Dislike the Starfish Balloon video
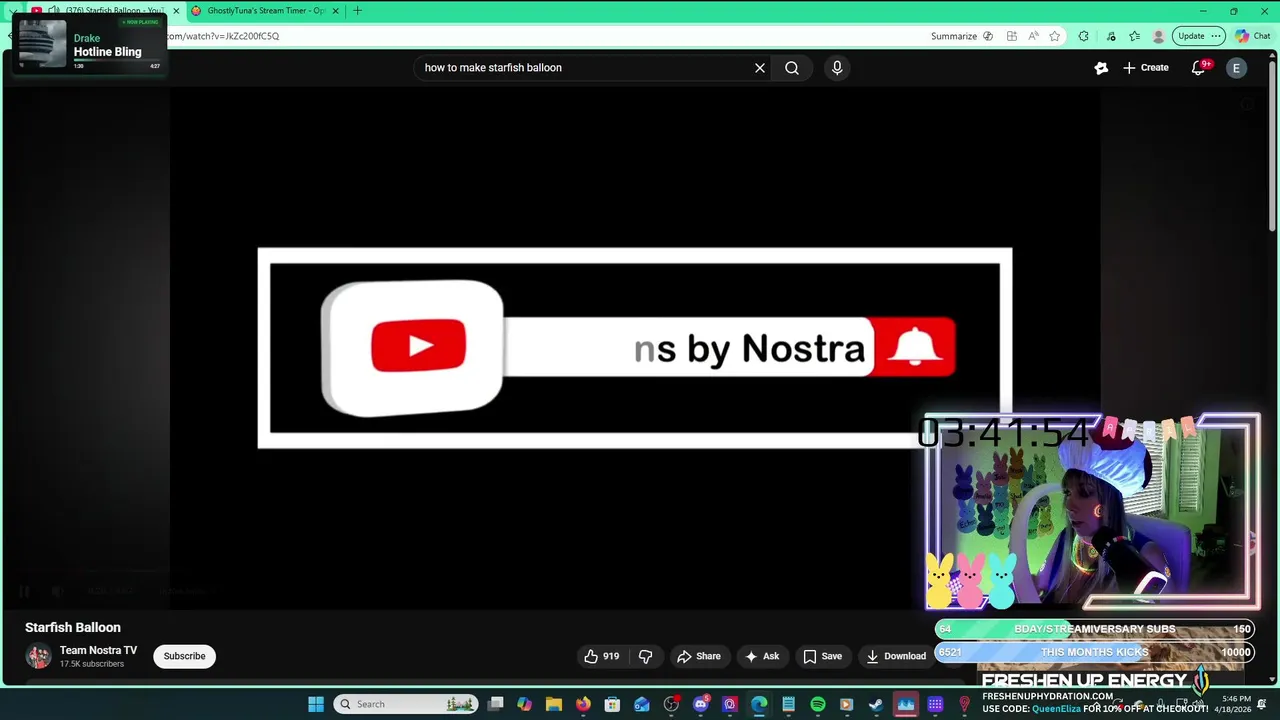Image resolution: width=1280 pixels, height=720 pixels. click(645, 656)
